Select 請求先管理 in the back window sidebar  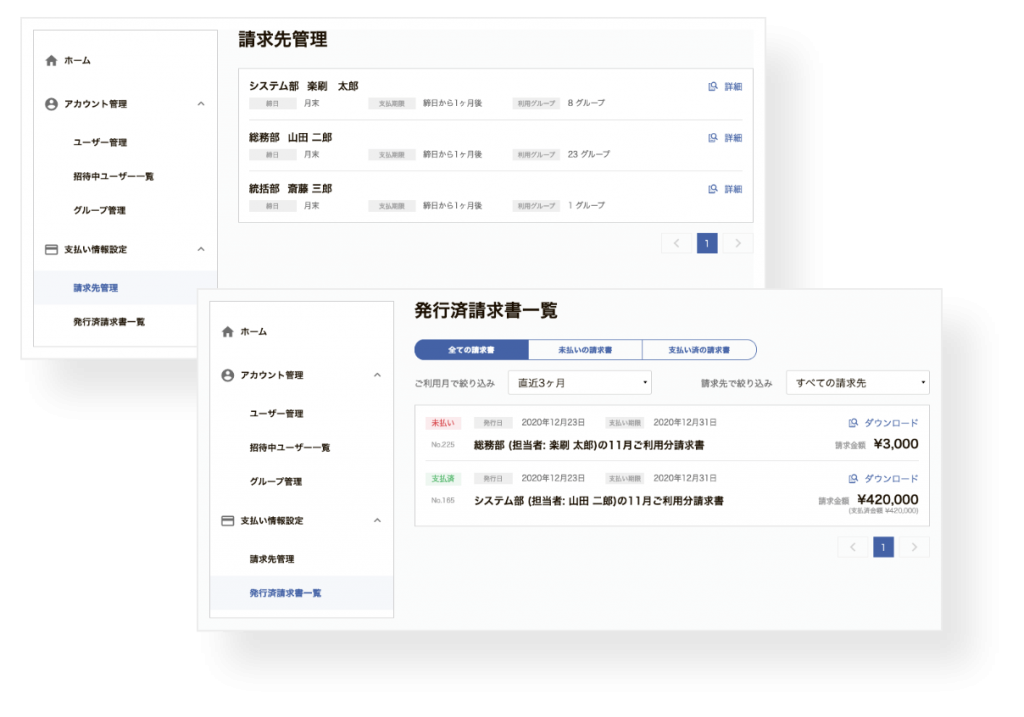point(95,288)
